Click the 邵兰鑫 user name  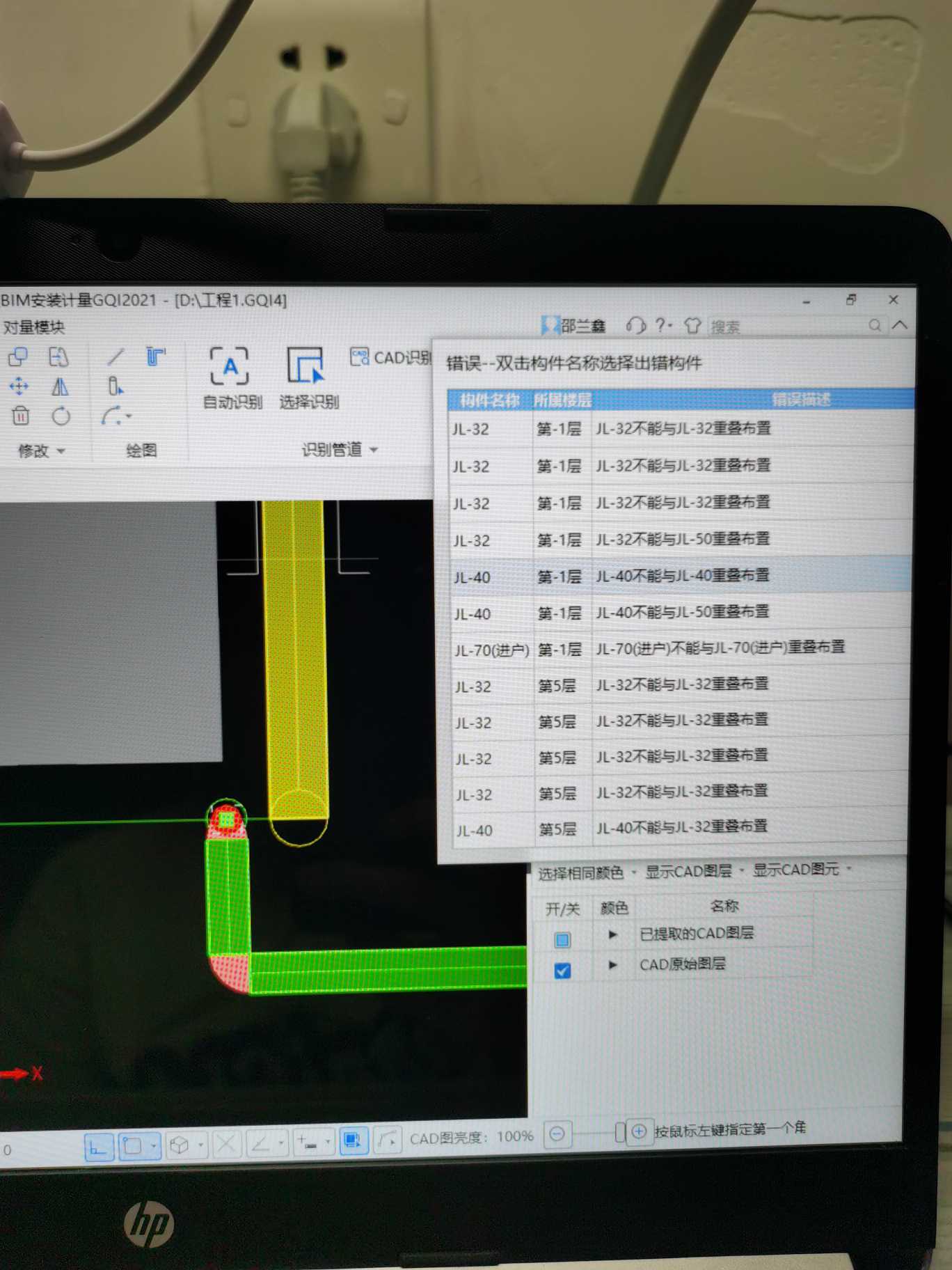[583, 325]
